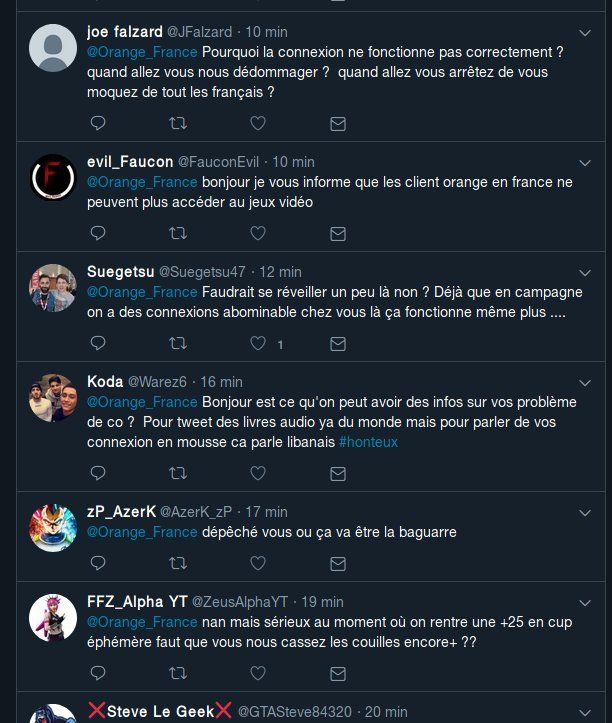The image size is (612, 723).
Task: Retweet Suegetsu's tweet
Action: pyautogui.click(x=178, y=343)
